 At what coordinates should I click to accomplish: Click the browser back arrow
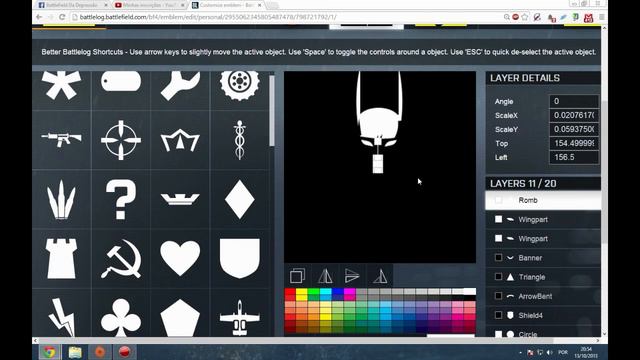[39, 17]
